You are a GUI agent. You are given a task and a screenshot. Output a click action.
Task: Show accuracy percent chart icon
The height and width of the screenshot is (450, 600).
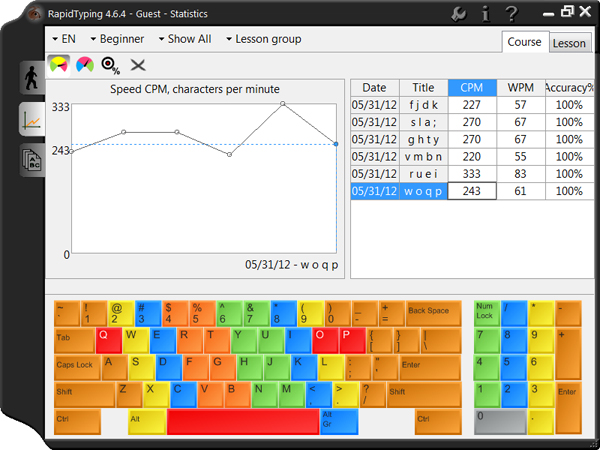coord(111,65)
